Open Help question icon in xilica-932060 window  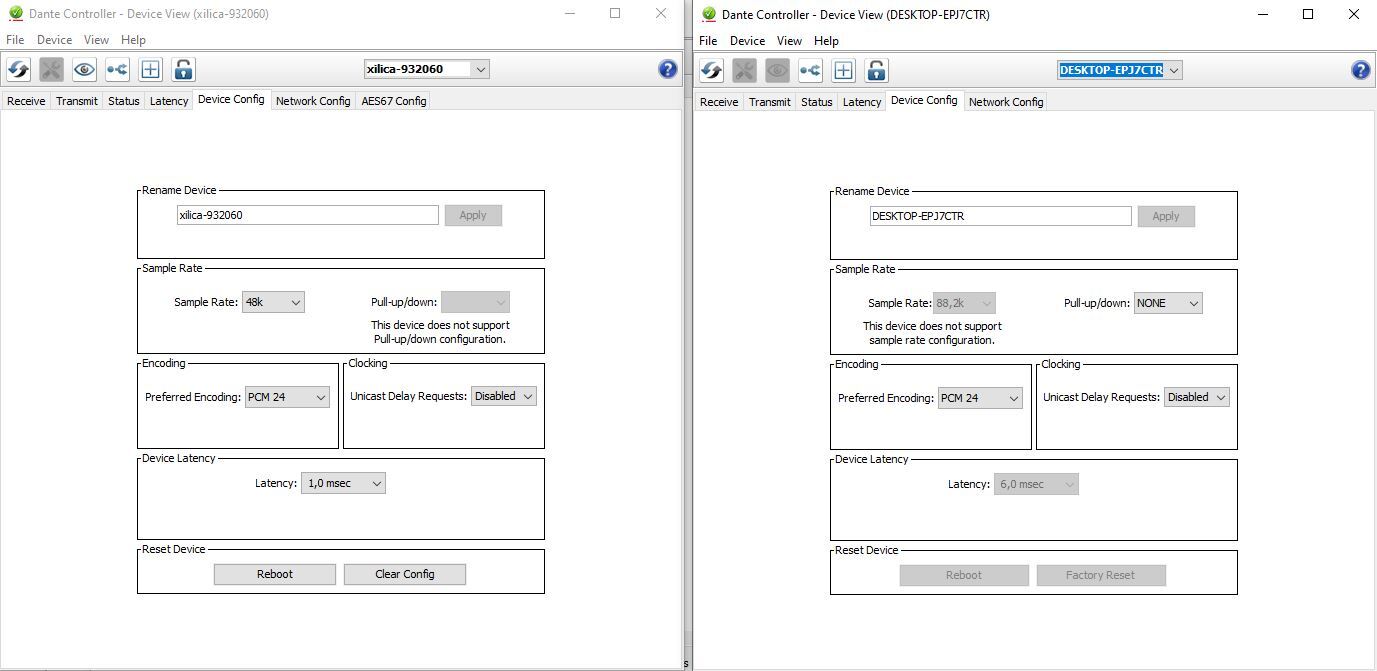click(x=668, y=69)
